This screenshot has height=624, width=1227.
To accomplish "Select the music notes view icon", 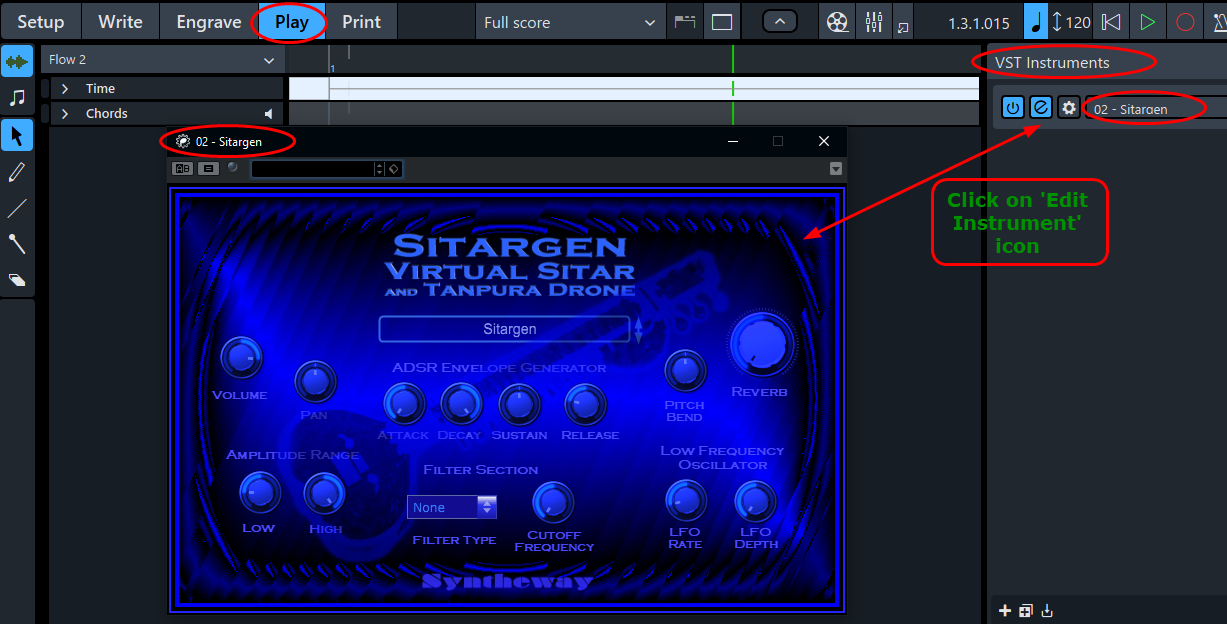I will click(17, 97).
